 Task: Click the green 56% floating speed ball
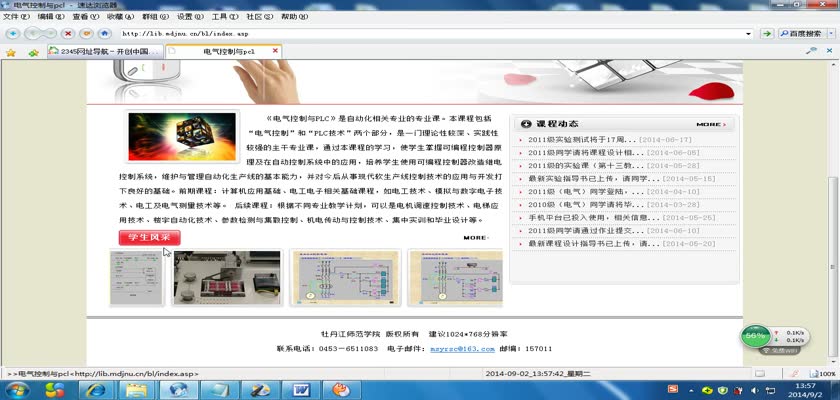(x=755, y=336)
